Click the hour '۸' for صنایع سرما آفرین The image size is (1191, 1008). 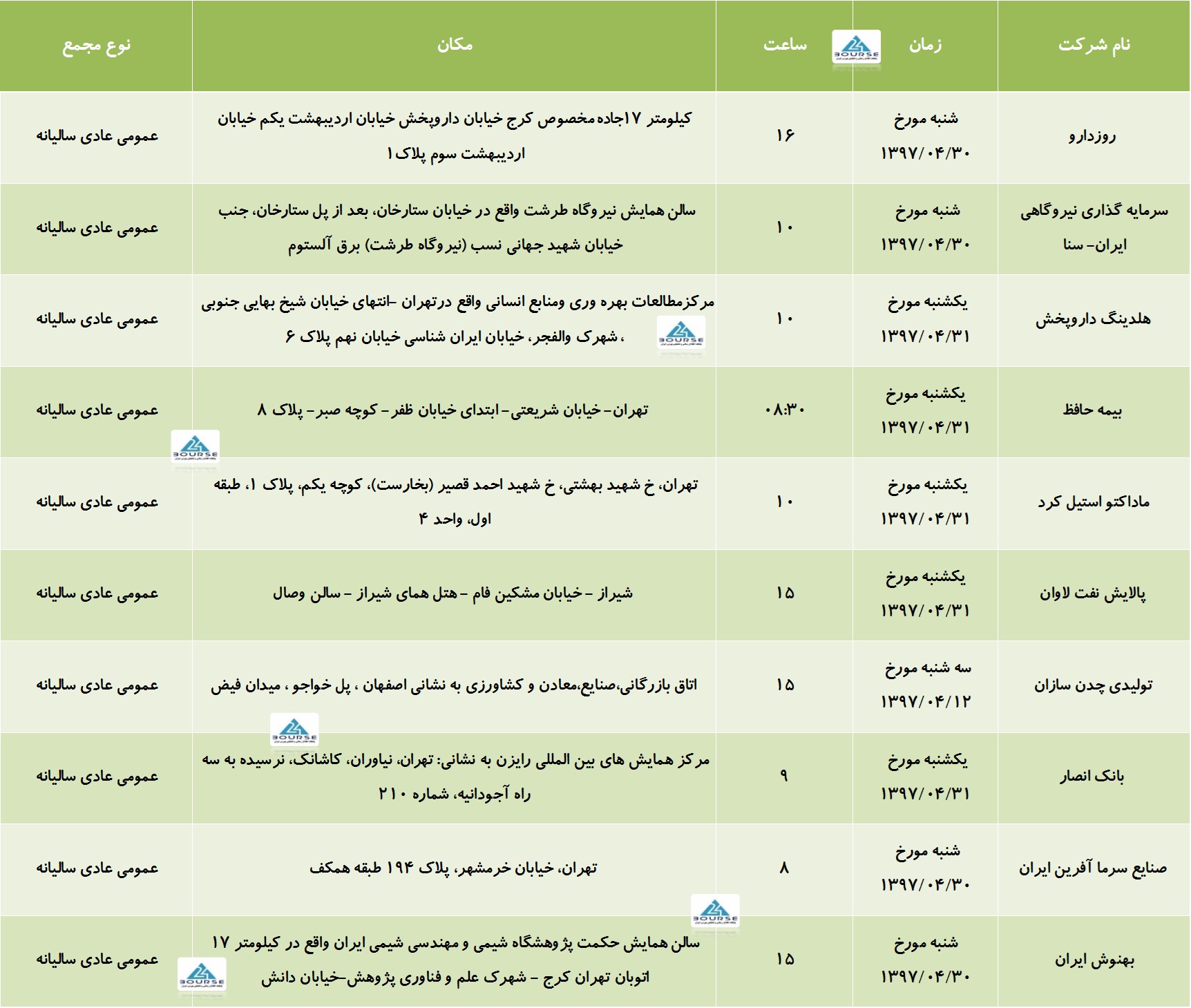[784, 868]
